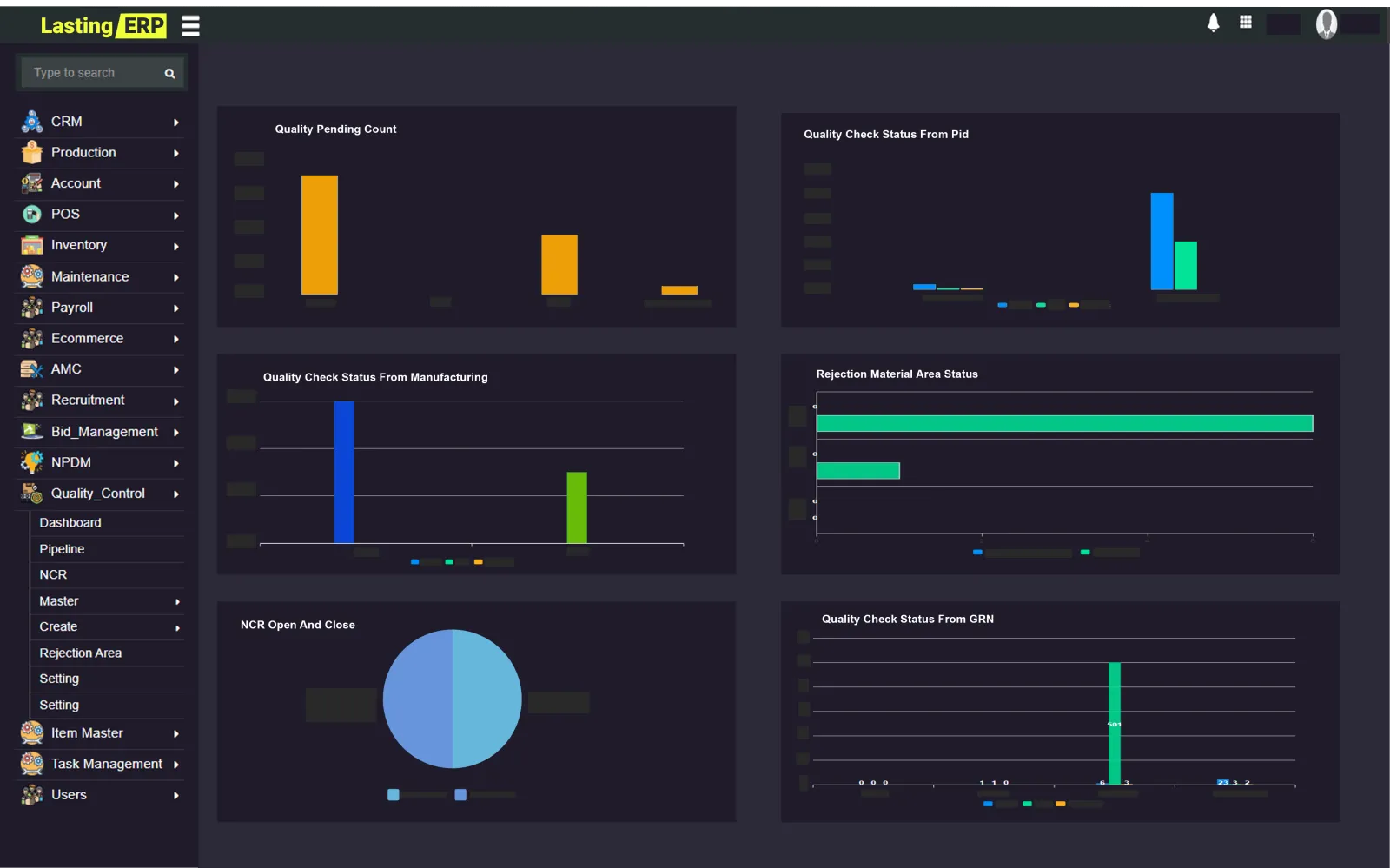
Task: Open the Item Master menu label
Action: pyautogui.click(x=87, y=733)
